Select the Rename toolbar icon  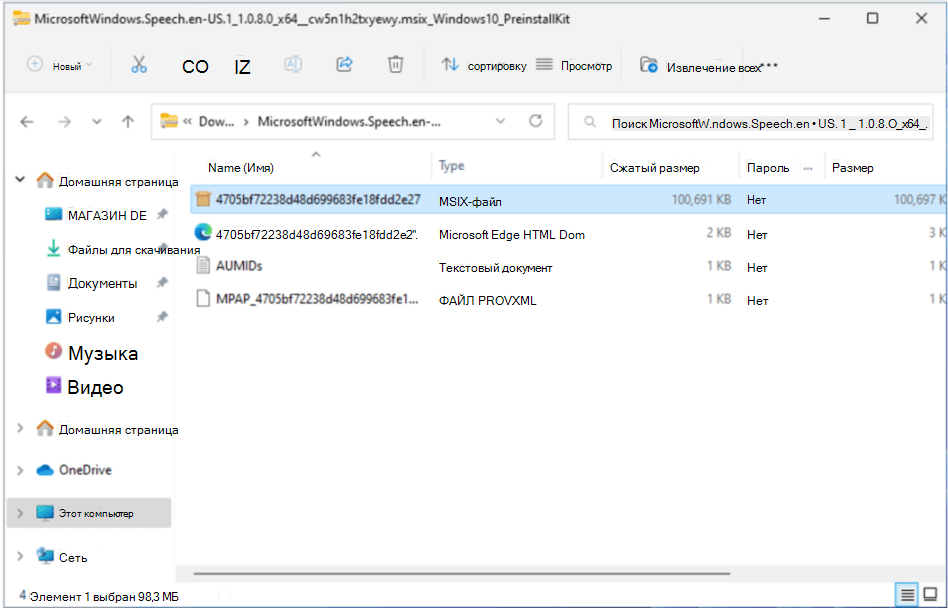[293, 65]
